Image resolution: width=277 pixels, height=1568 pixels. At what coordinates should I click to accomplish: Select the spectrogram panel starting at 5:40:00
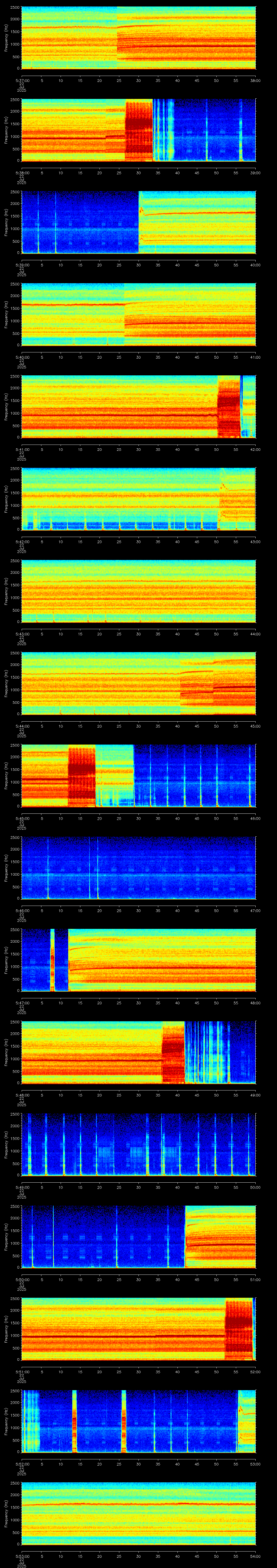point(139,315)
